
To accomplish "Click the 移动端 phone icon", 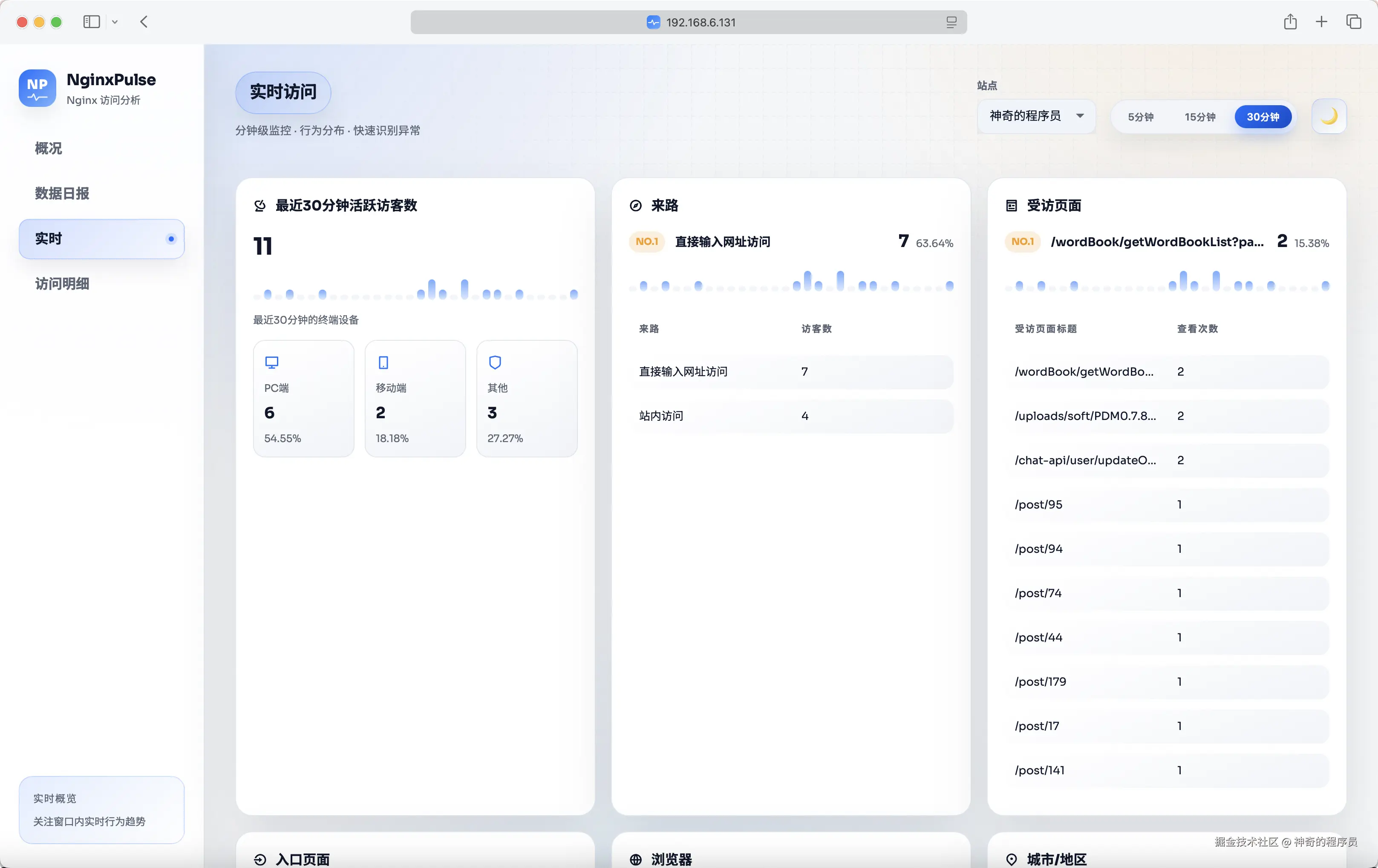I will click(383, 362).
